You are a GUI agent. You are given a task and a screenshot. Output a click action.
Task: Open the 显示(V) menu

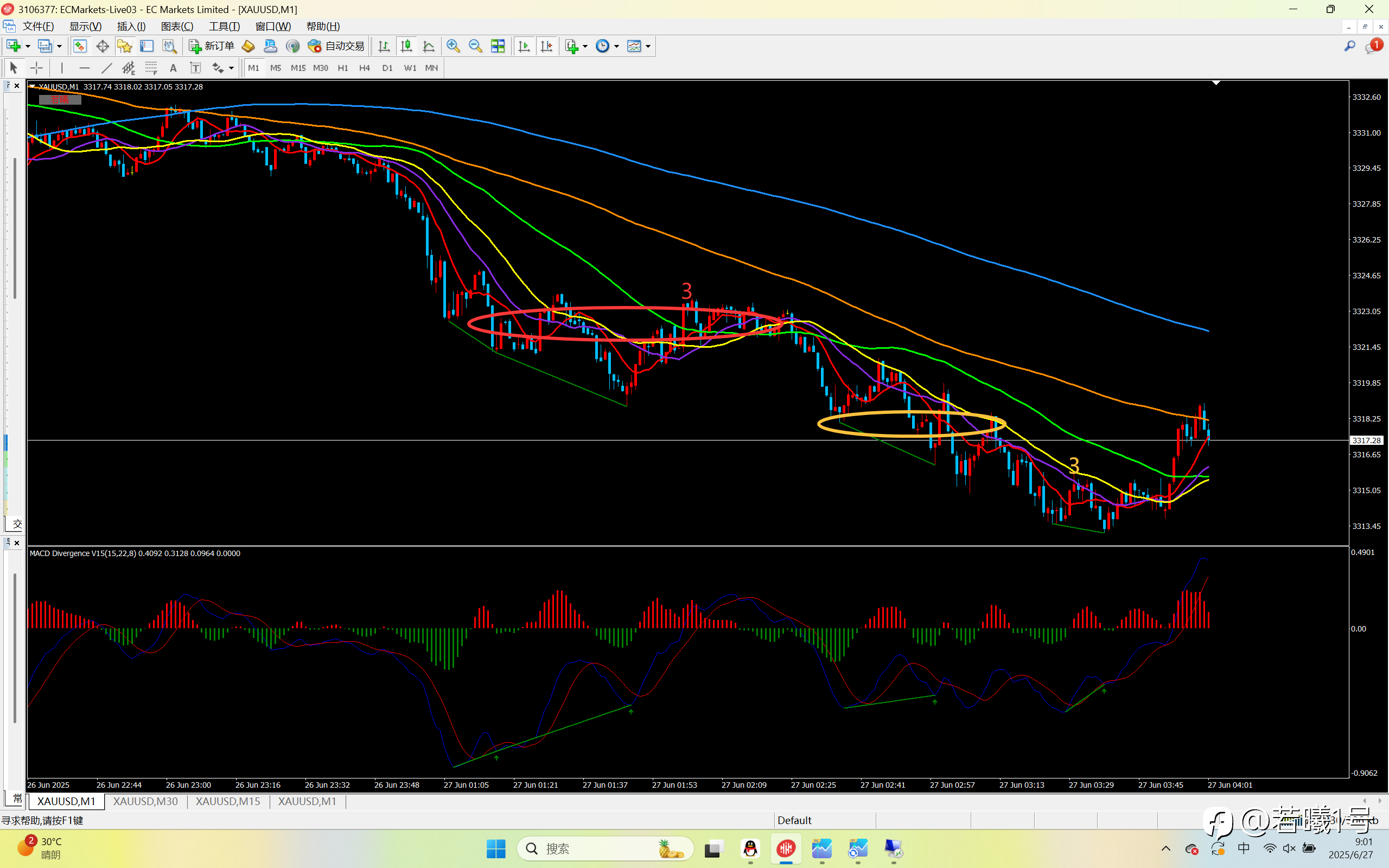(85, 27)
